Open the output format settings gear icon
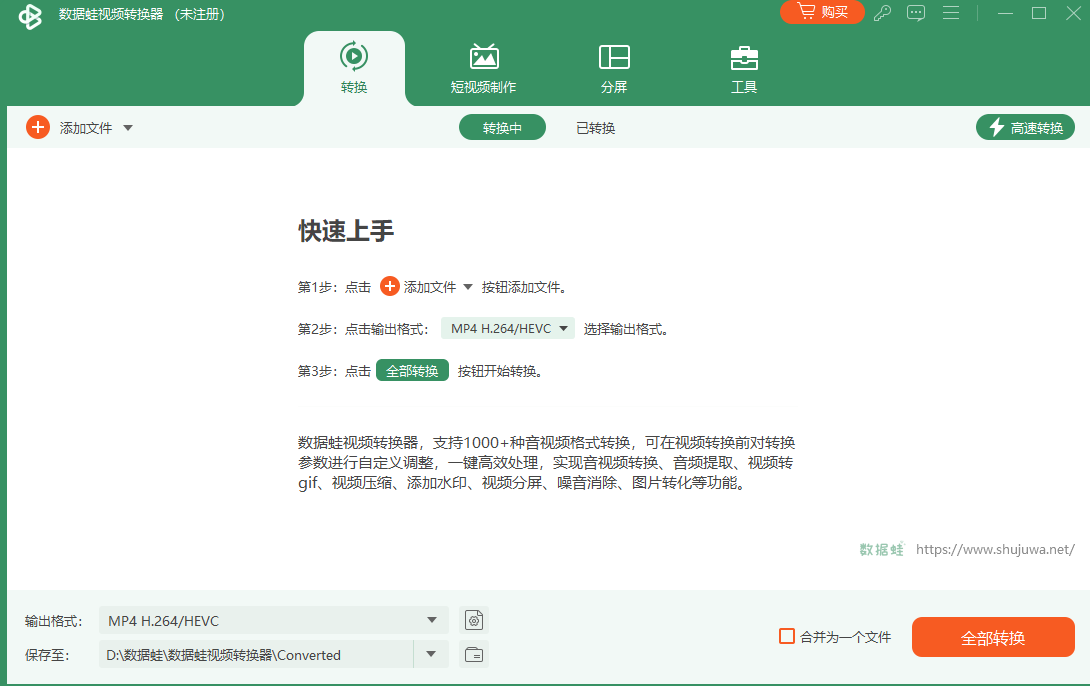Viewport: 1090px width, 686px height. click(x=473, y=620)
